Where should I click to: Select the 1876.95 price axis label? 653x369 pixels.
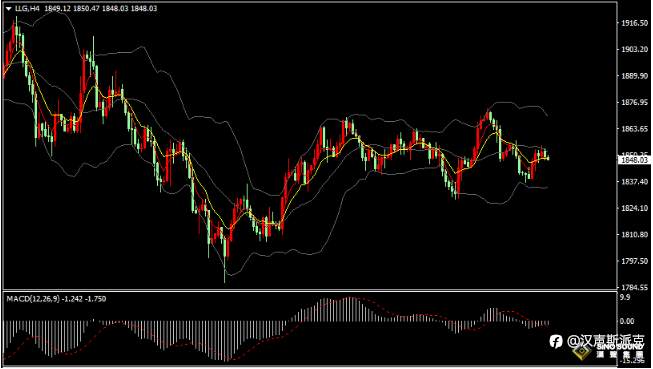click(634, 102)
